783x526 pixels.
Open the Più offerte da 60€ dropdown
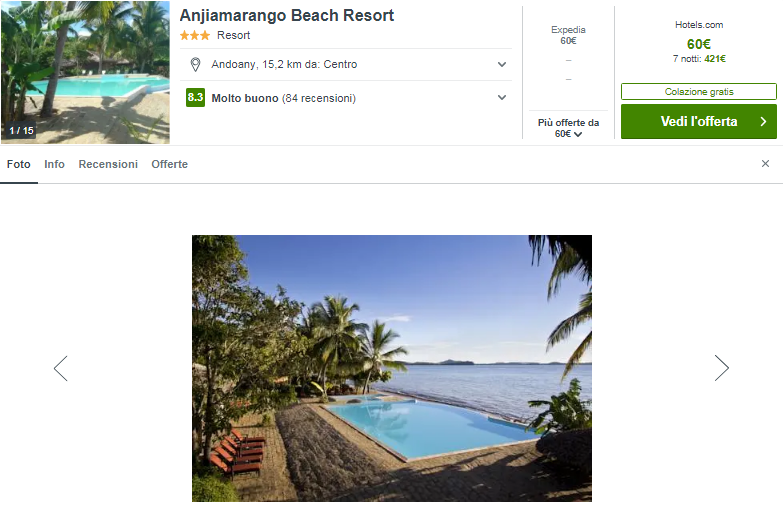568,128
